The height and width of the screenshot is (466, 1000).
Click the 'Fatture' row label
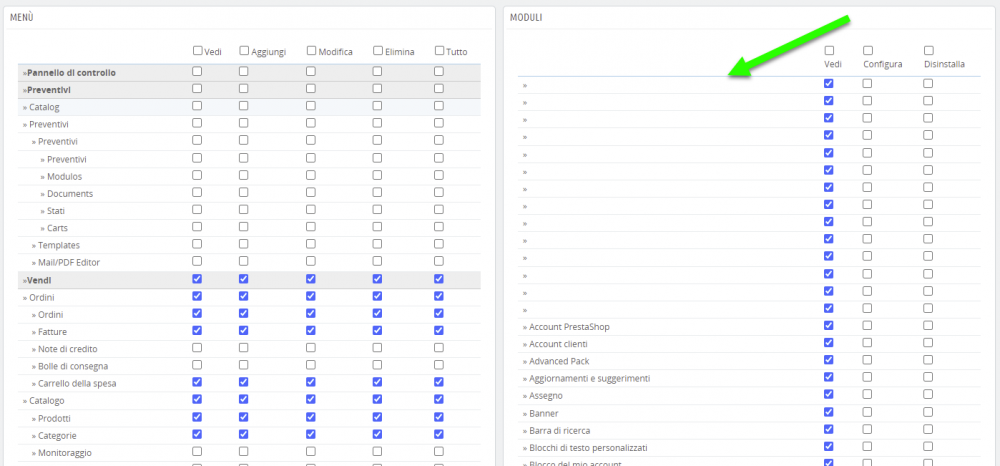tap(52, 331)
